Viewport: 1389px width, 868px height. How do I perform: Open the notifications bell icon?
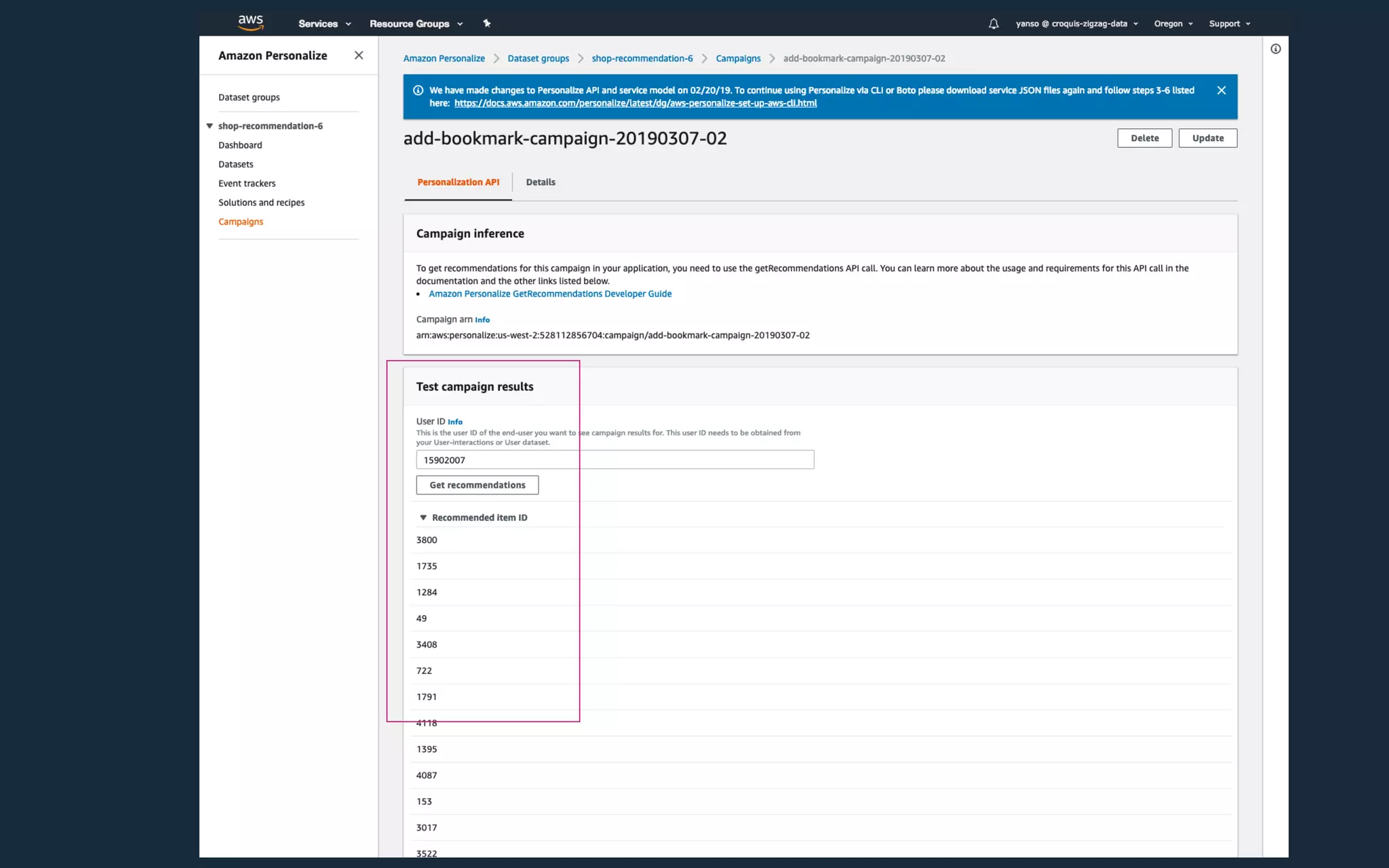coord(993,24)
